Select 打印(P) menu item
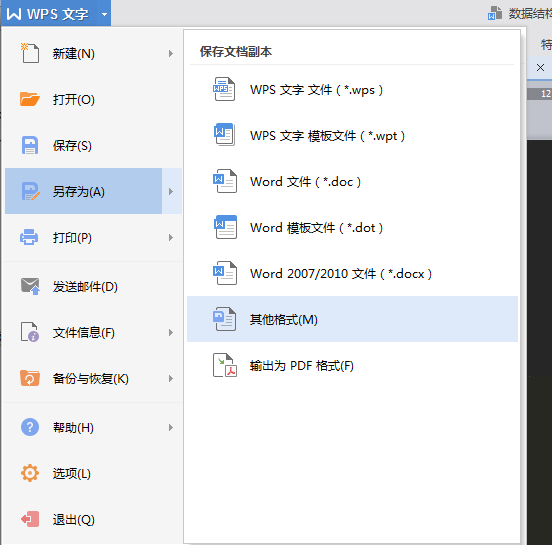This screenshot has height=545, width=552. point(93,237)
